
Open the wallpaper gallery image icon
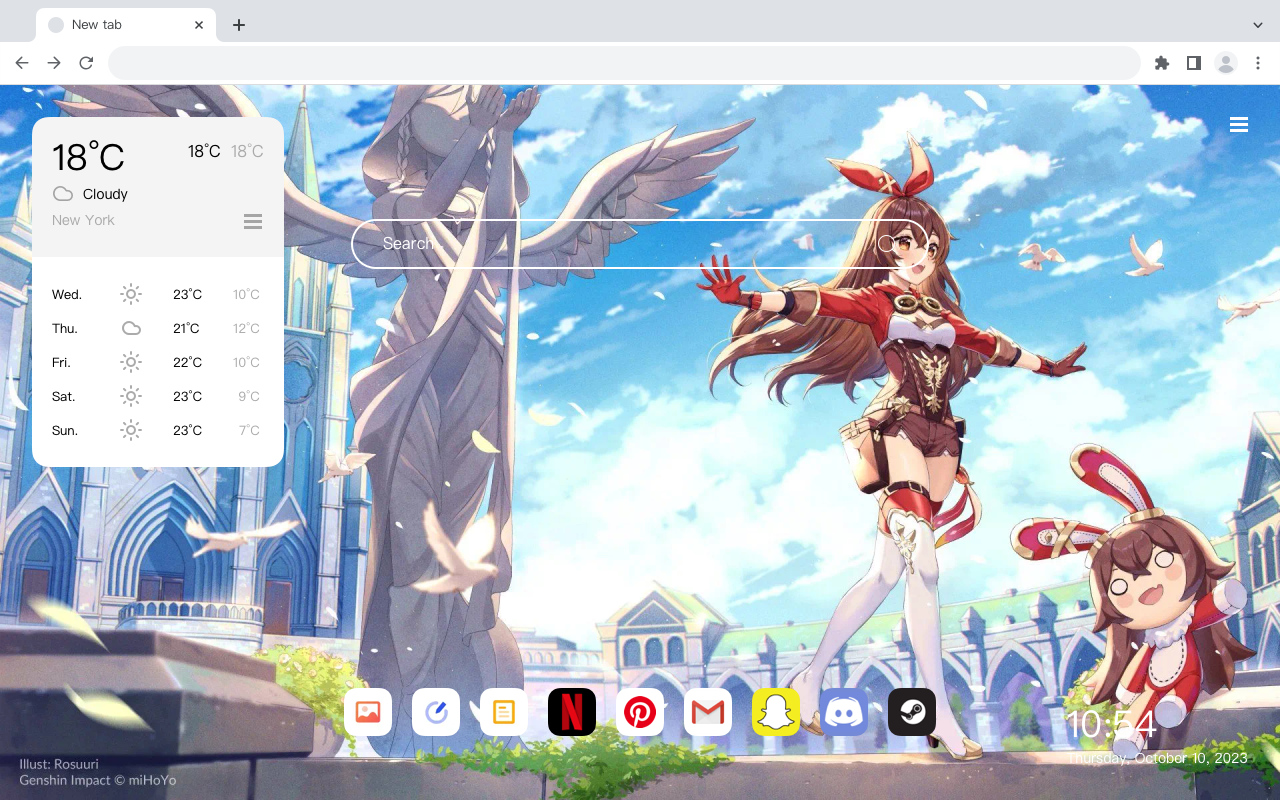pos(368,712)
